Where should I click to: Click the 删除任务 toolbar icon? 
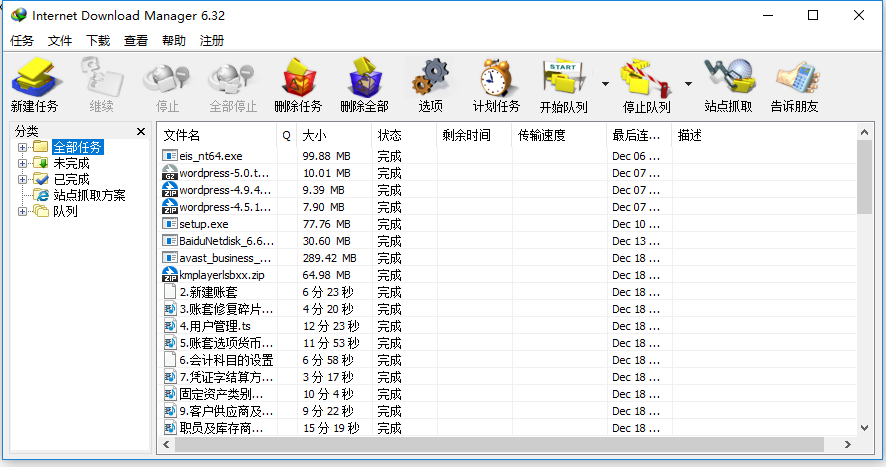pos(298,77)
